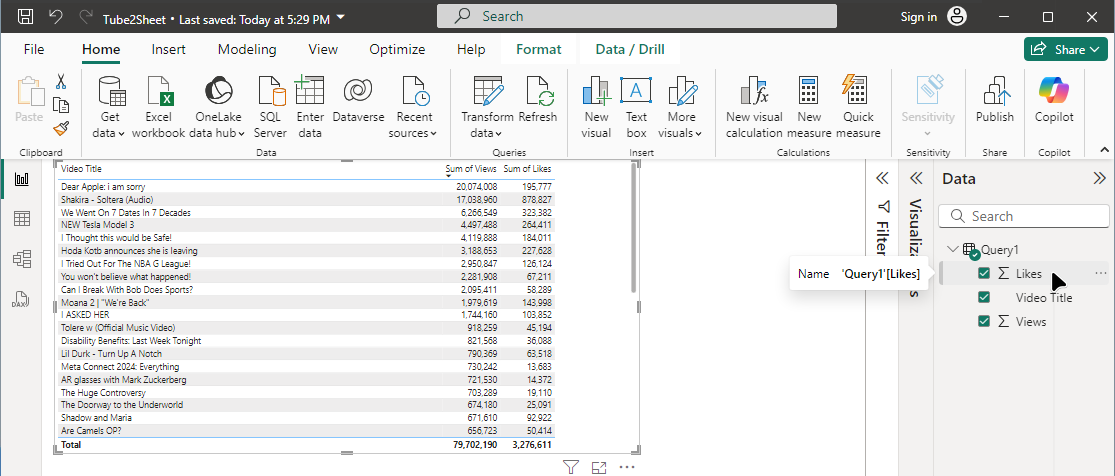Click the Redo arrow icon

85,16
